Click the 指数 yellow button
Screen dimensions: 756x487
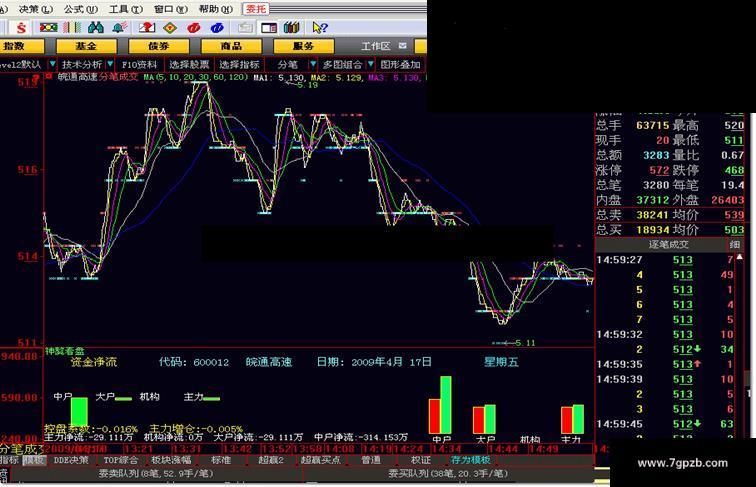click(x=22, y=46)
